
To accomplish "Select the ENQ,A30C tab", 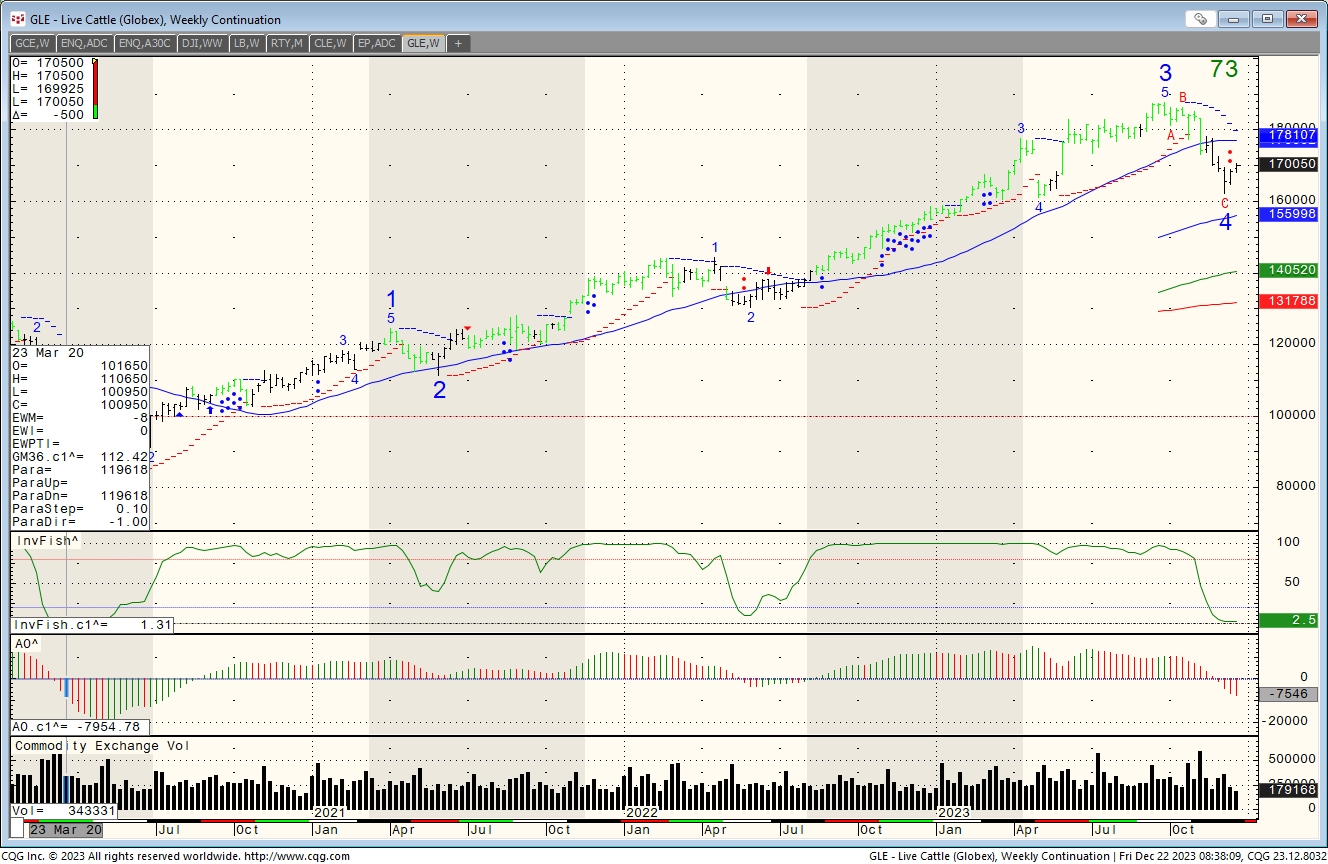I will [144, 43].
